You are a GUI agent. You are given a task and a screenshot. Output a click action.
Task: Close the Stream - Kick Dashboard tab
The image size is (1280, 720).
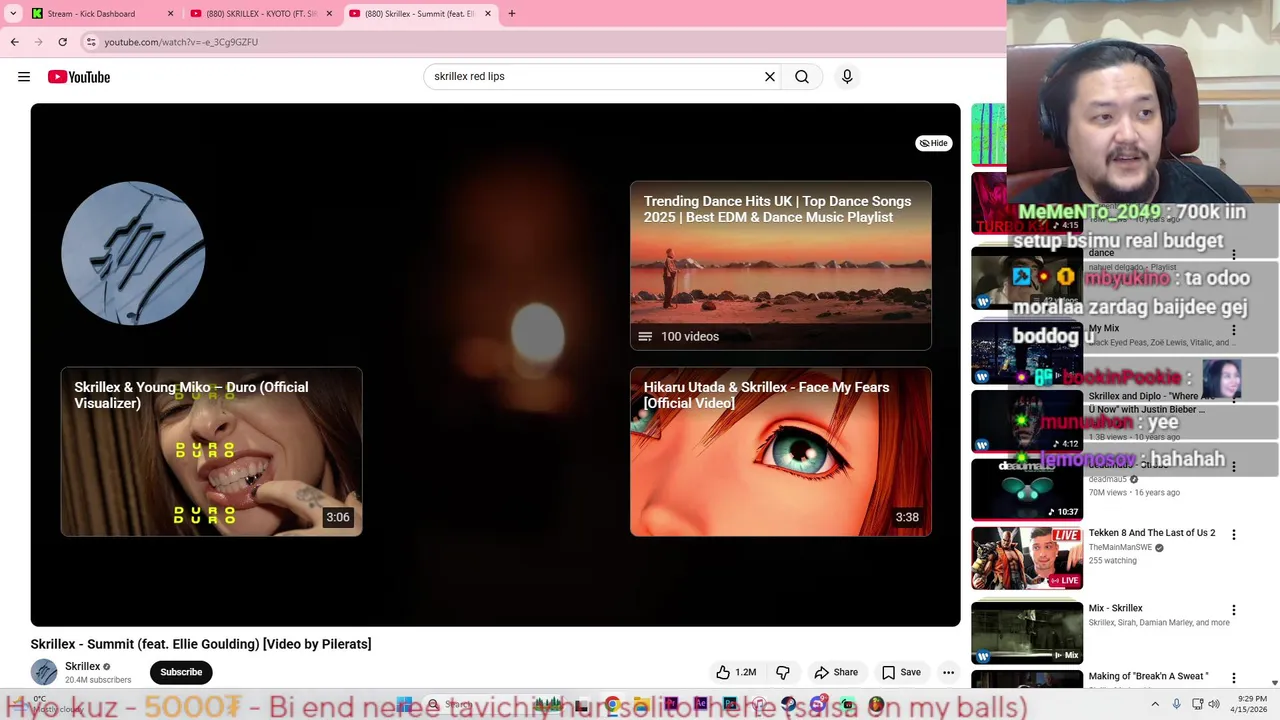tap(170, 14)
